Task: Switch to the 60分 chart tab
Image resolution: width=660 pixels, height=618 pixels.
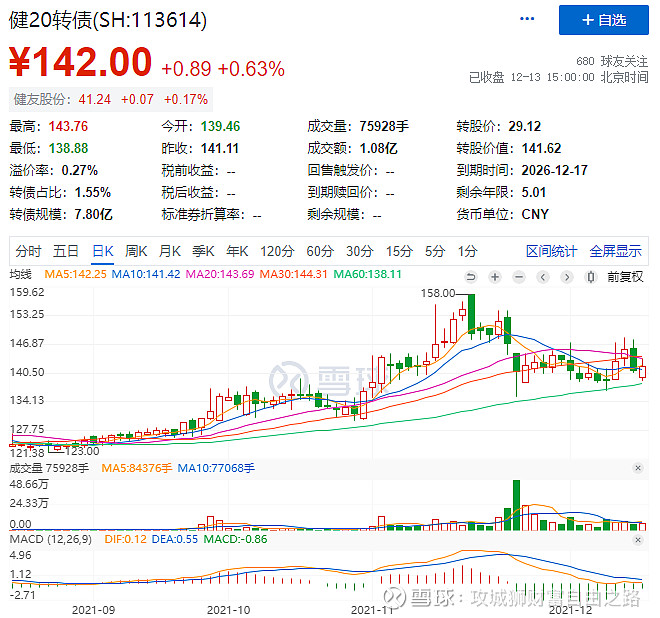Action: pyautogui.click(x=320, y=251)
